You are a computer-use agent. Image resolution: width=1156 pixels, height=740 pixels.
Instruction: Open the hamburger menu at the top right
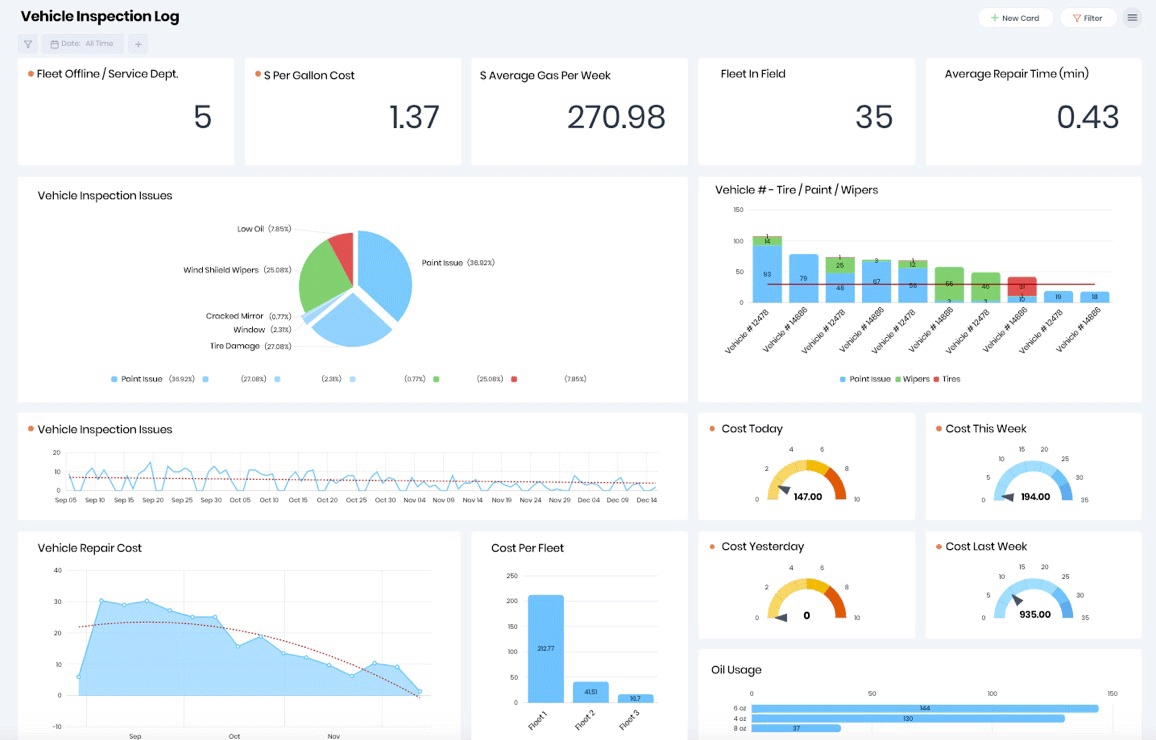(1132, 17)
